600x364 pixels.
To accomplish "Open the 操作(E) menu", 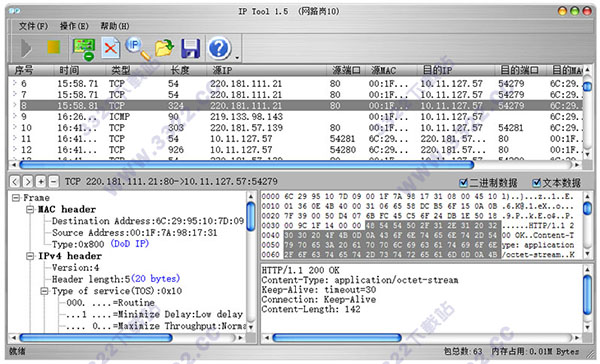I will 74,26.
